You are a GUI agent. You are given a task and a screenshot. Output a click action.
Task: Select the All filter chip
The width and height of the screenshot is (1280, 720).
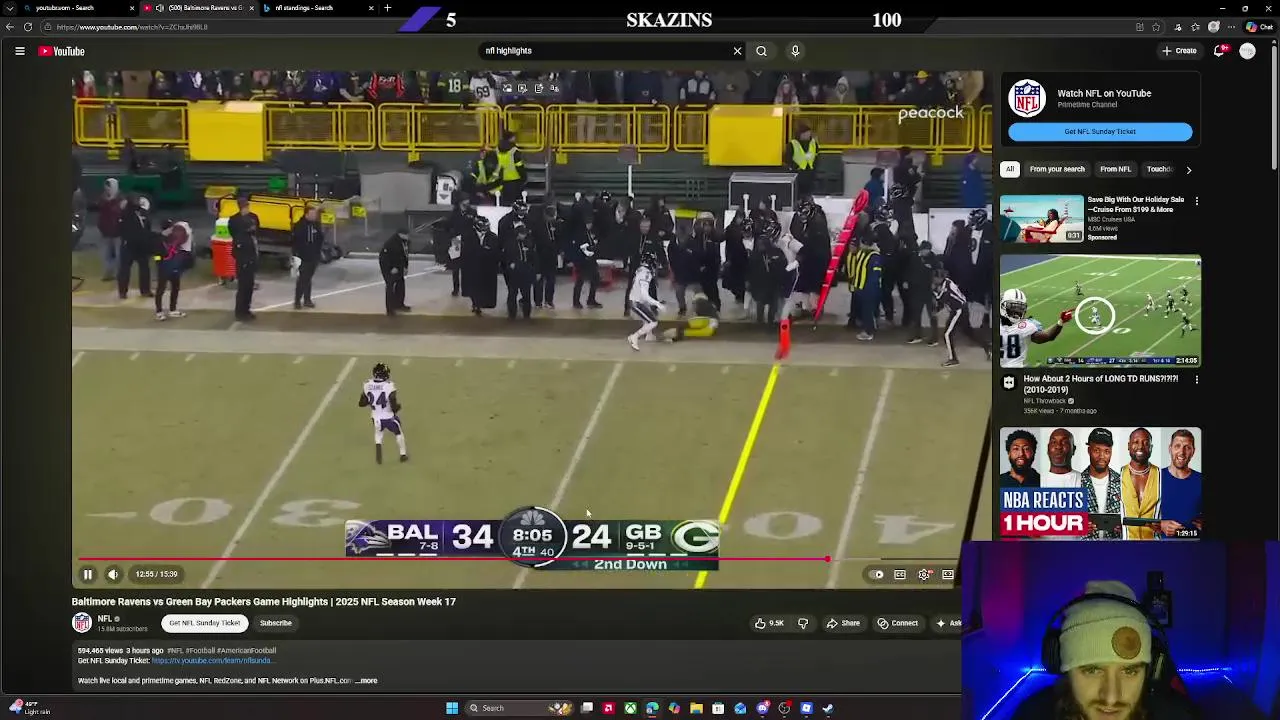click(x=1010, y=169)
